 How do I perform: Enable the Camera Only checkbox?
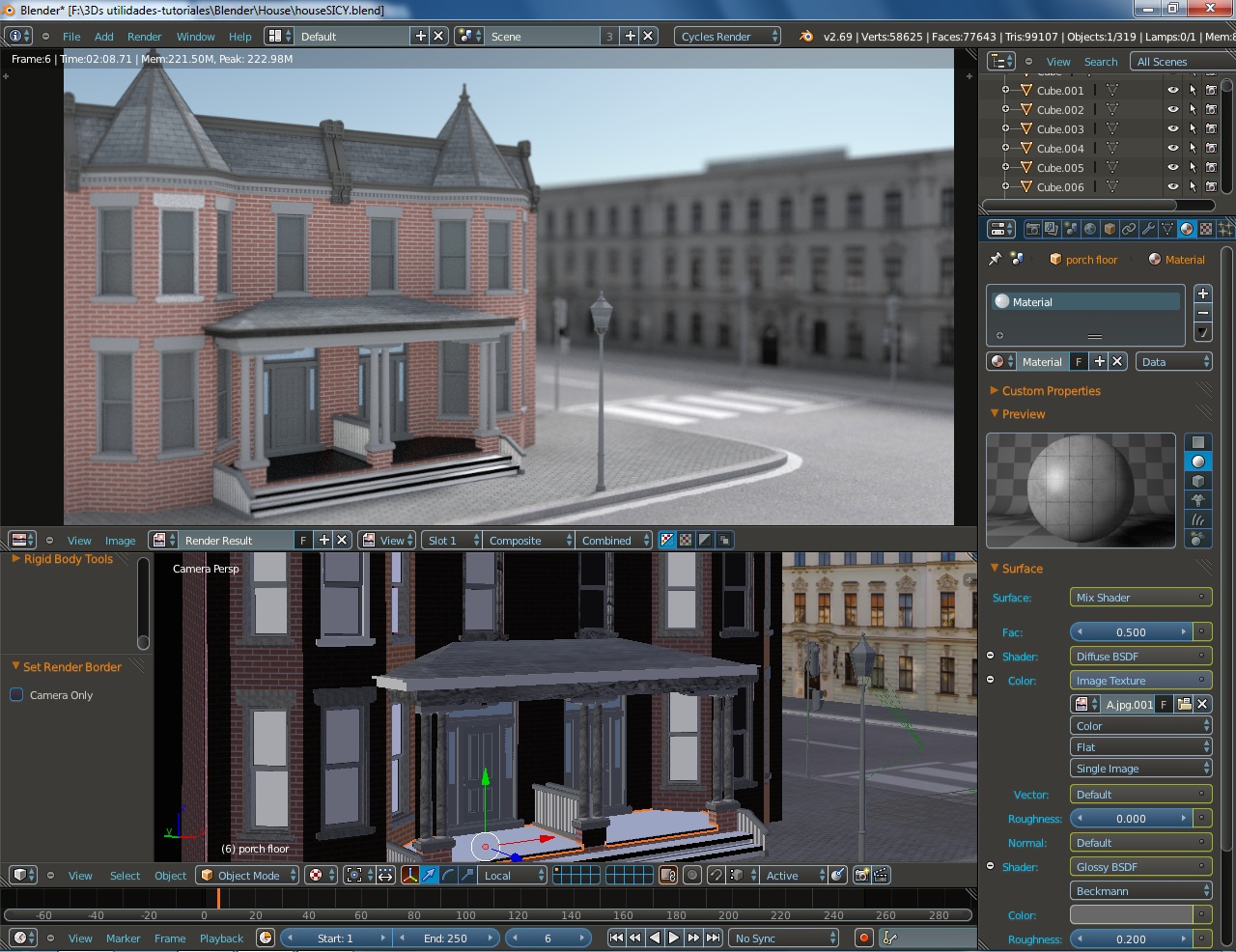coord(16,694)
